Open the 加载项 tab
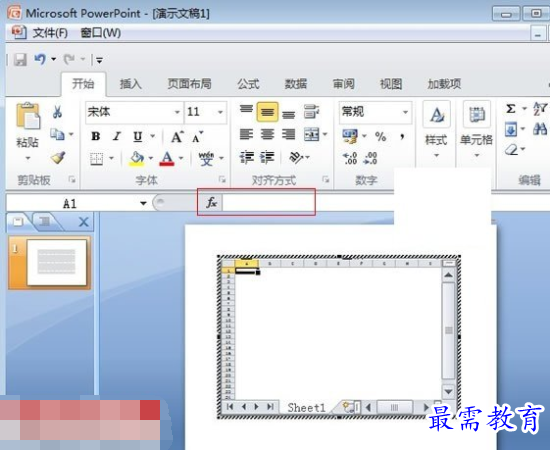The image size is (550, 450). click(x=444, y=84)
